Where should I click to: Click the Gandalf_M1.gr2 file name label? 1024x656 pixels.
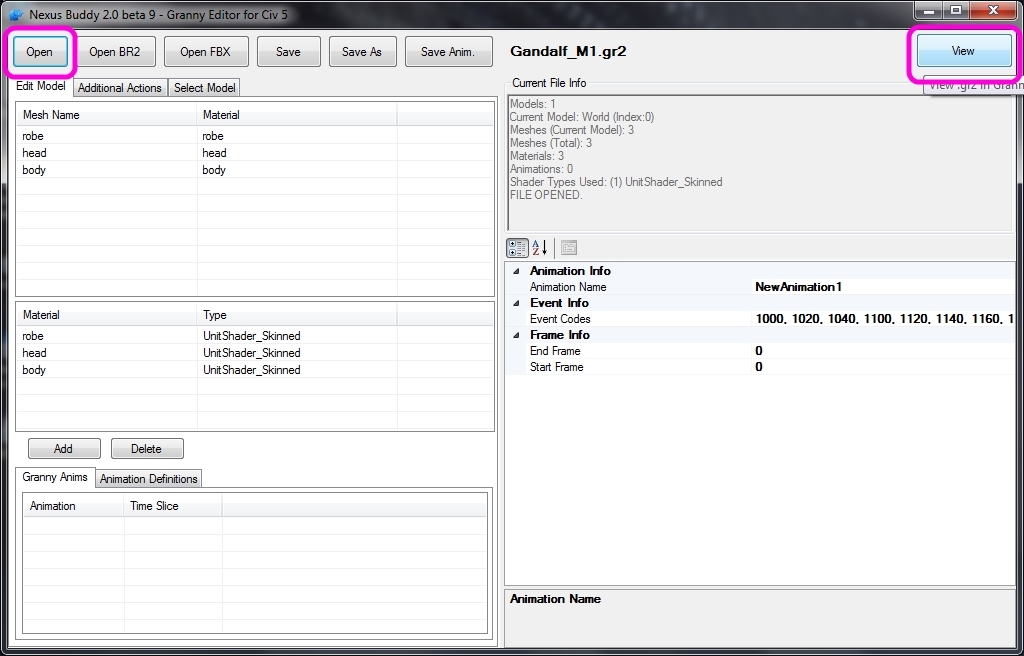[568, 51]
